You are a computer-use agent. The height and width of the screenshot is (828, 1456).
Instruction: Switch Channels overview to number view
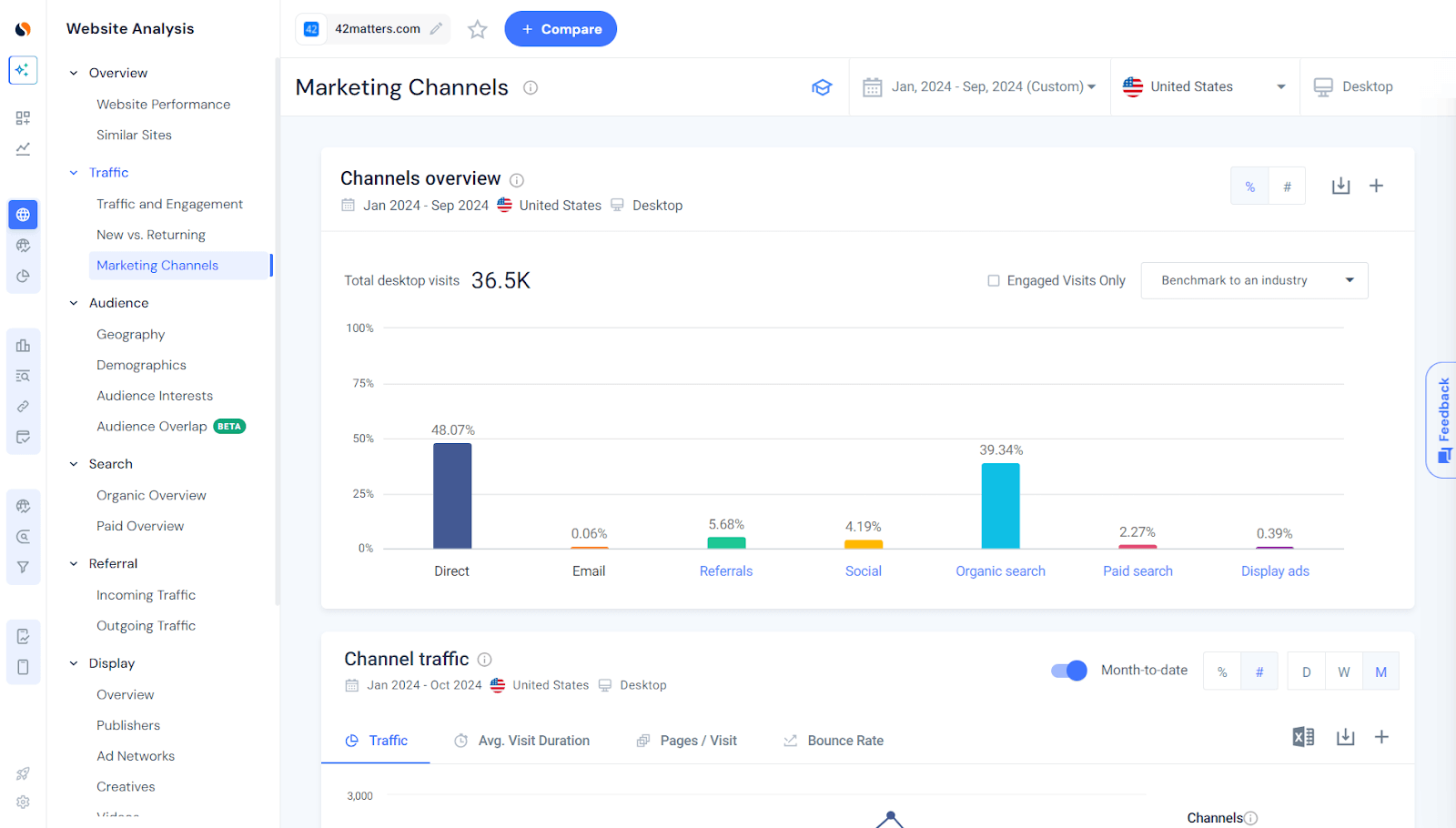pos(1287,187)
